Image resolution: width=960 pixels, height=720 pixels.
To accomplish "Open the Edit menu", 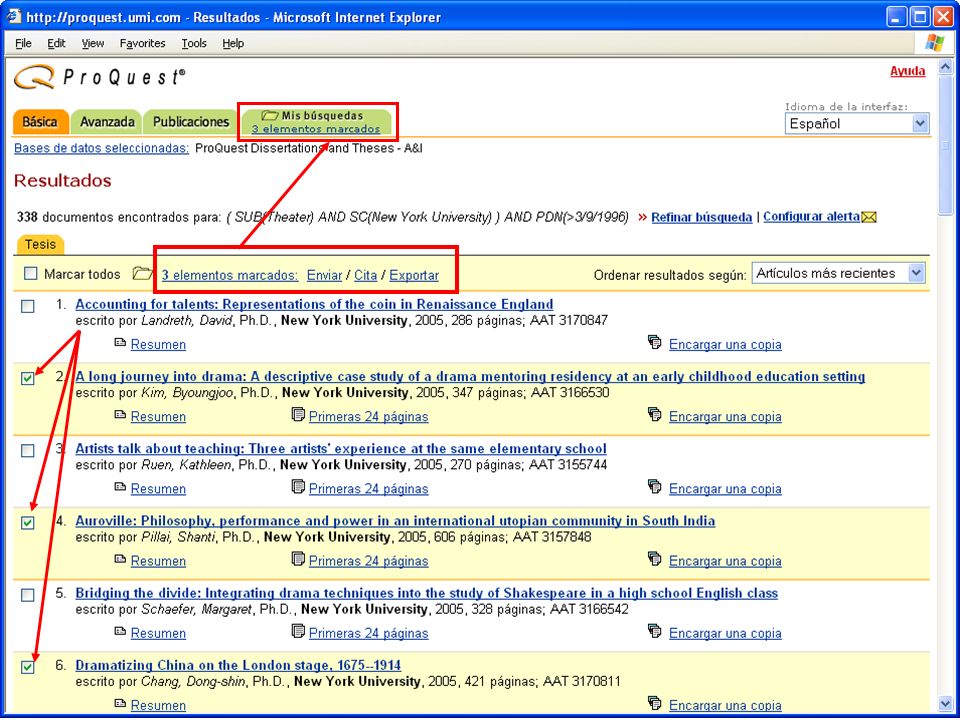I will point(56,43).
